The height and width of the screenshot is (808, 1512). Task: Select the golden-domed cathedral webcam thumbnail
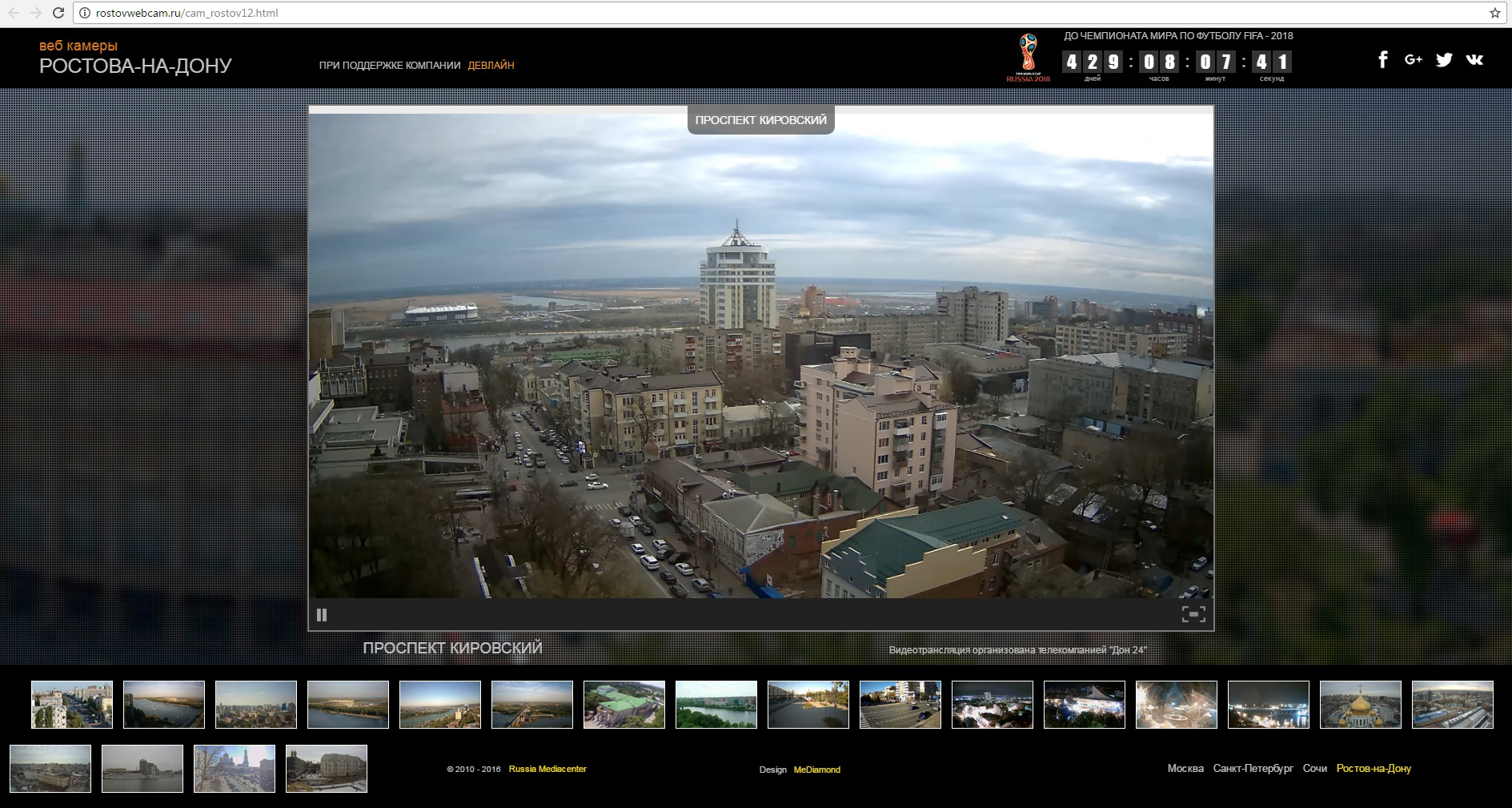point(1360,705)
